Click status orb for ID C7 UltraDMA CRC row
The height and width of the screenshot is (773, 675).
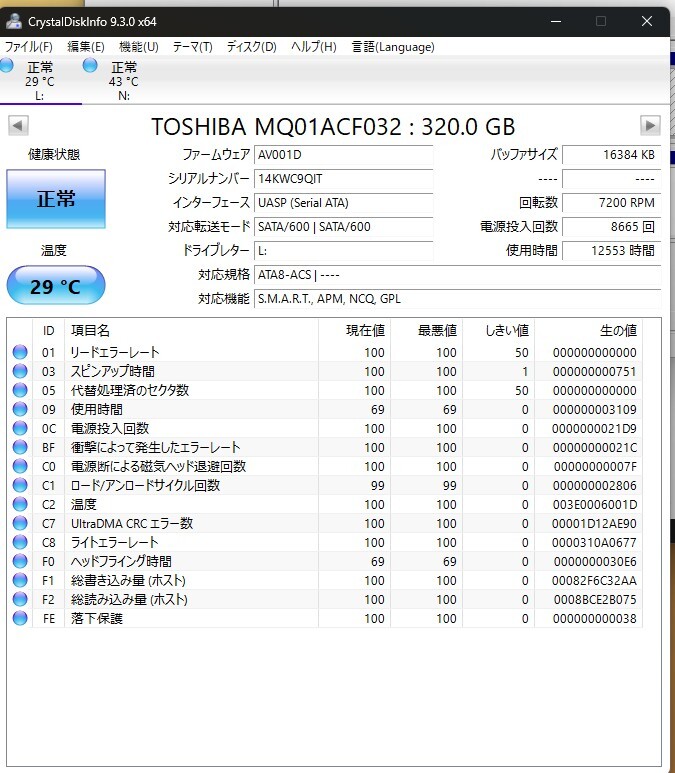(20, 523)
